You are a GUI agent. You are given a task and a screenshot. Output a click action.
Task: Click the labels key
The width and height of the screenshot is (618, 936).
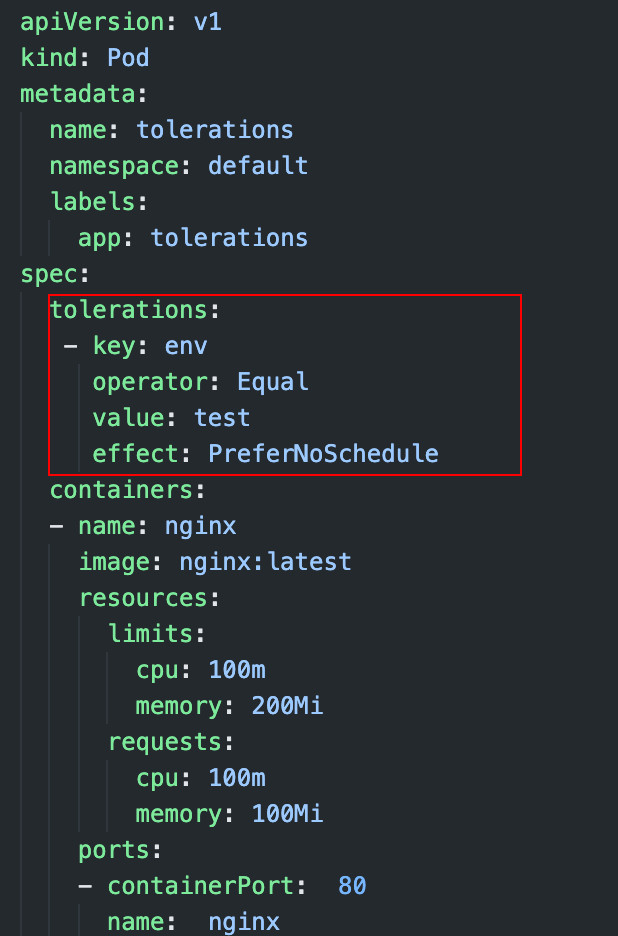pyautogui.click(x=93, y=201)
